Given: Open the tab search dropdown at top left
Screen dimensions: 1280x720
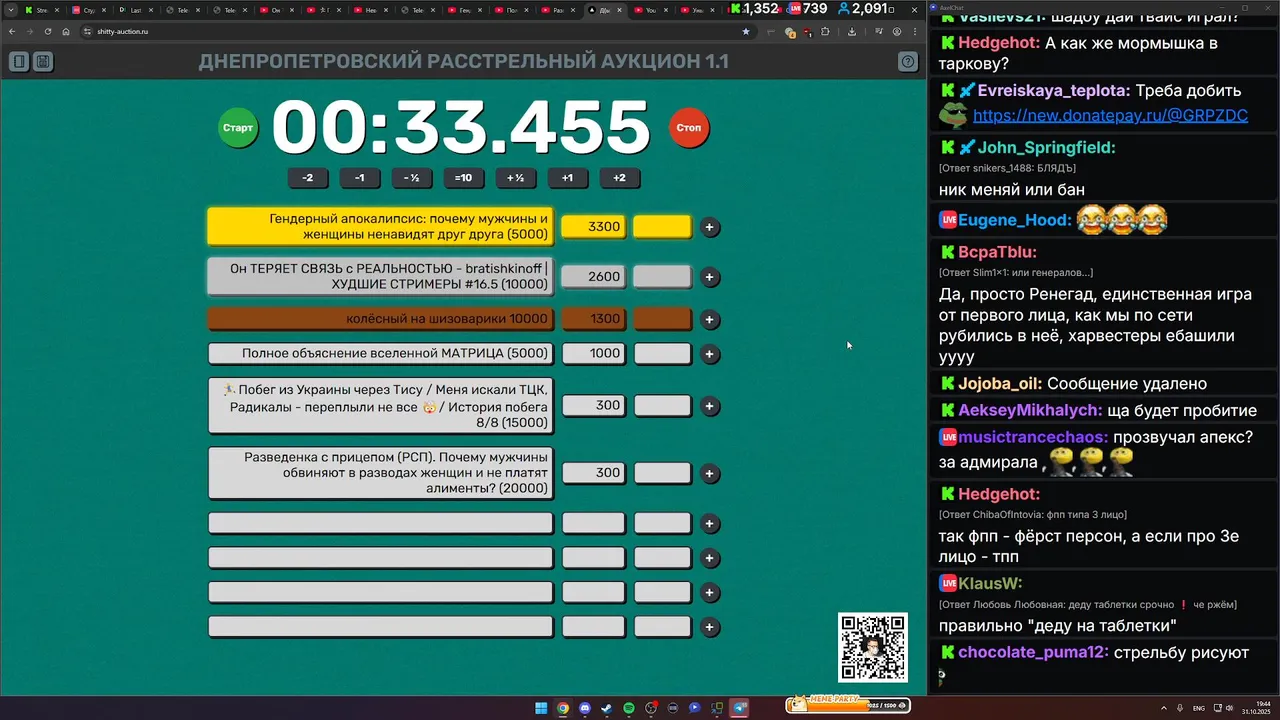Looking at the screenshot, I should point(10,9).
